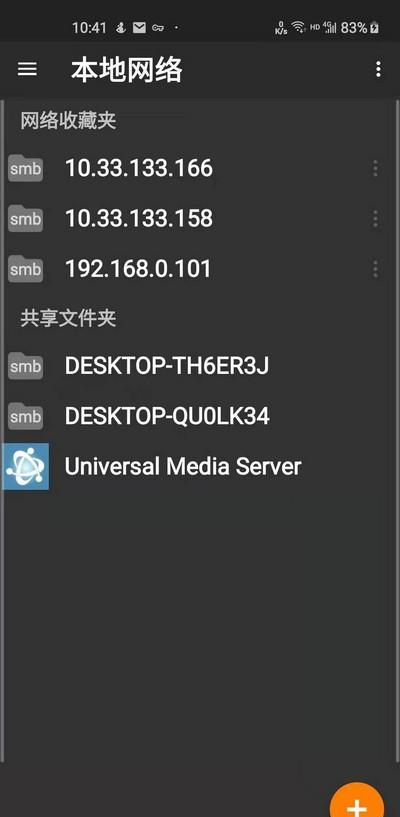Tap the smb folder icon for 192.168.0.101
400x817 pixels.
pos(26,269)
